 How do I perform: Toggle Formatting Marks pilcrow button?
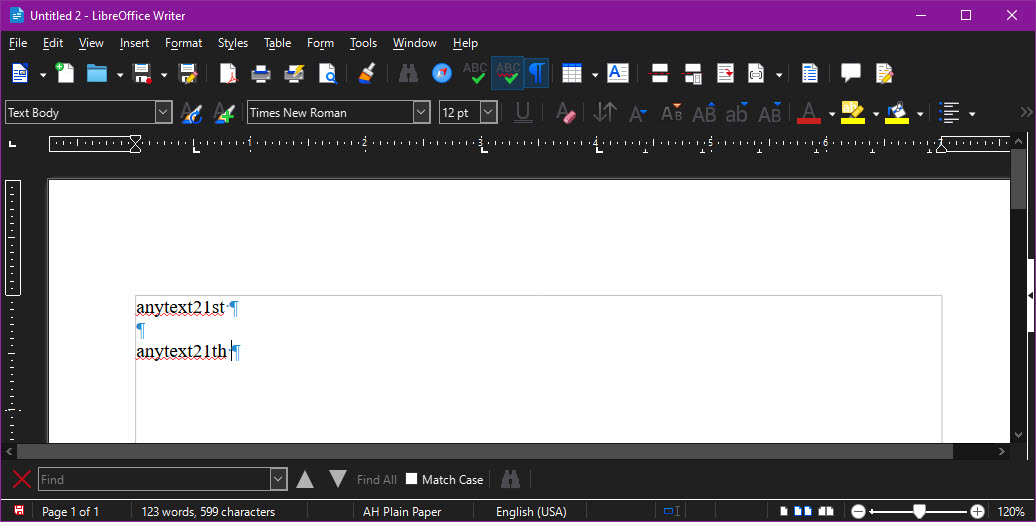coord(537,73)
